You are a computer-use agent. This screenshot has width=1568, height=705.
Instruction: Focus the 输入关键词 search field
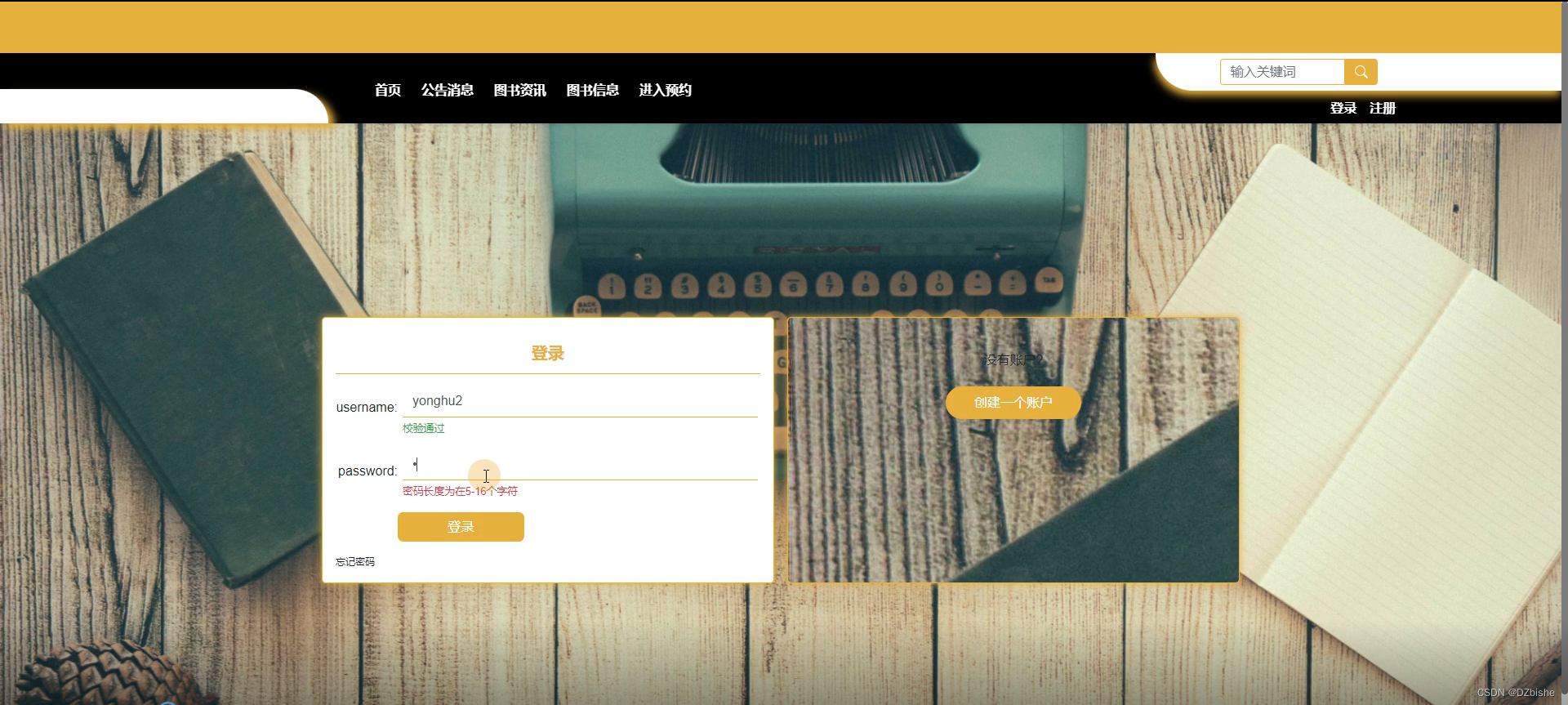click(1282, 72)
